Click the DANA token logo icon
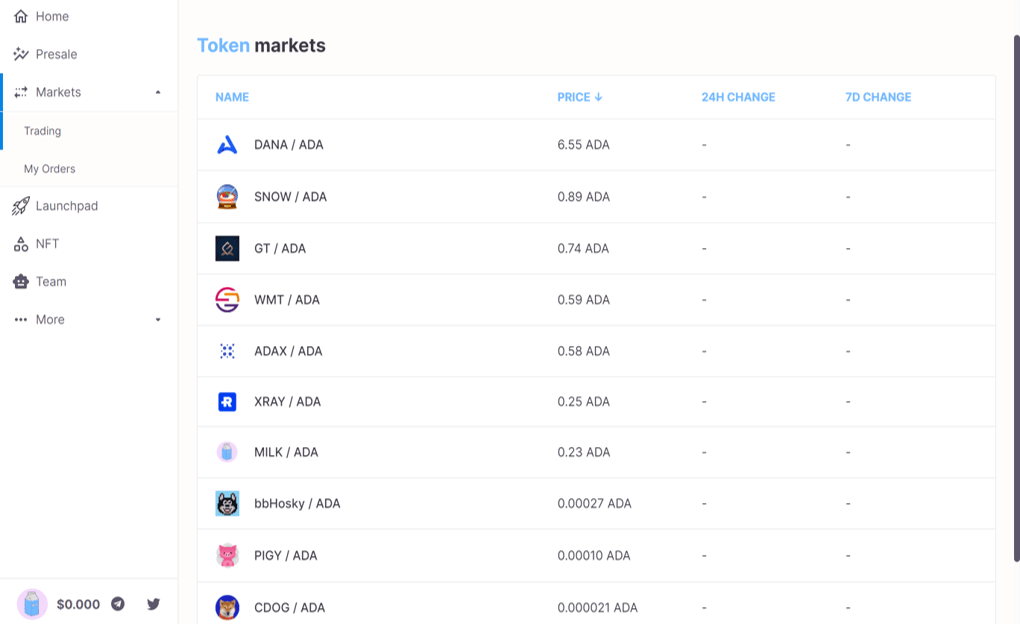Screen dimensions: 1020x624 pyautogui.click(x=227, y=145)
